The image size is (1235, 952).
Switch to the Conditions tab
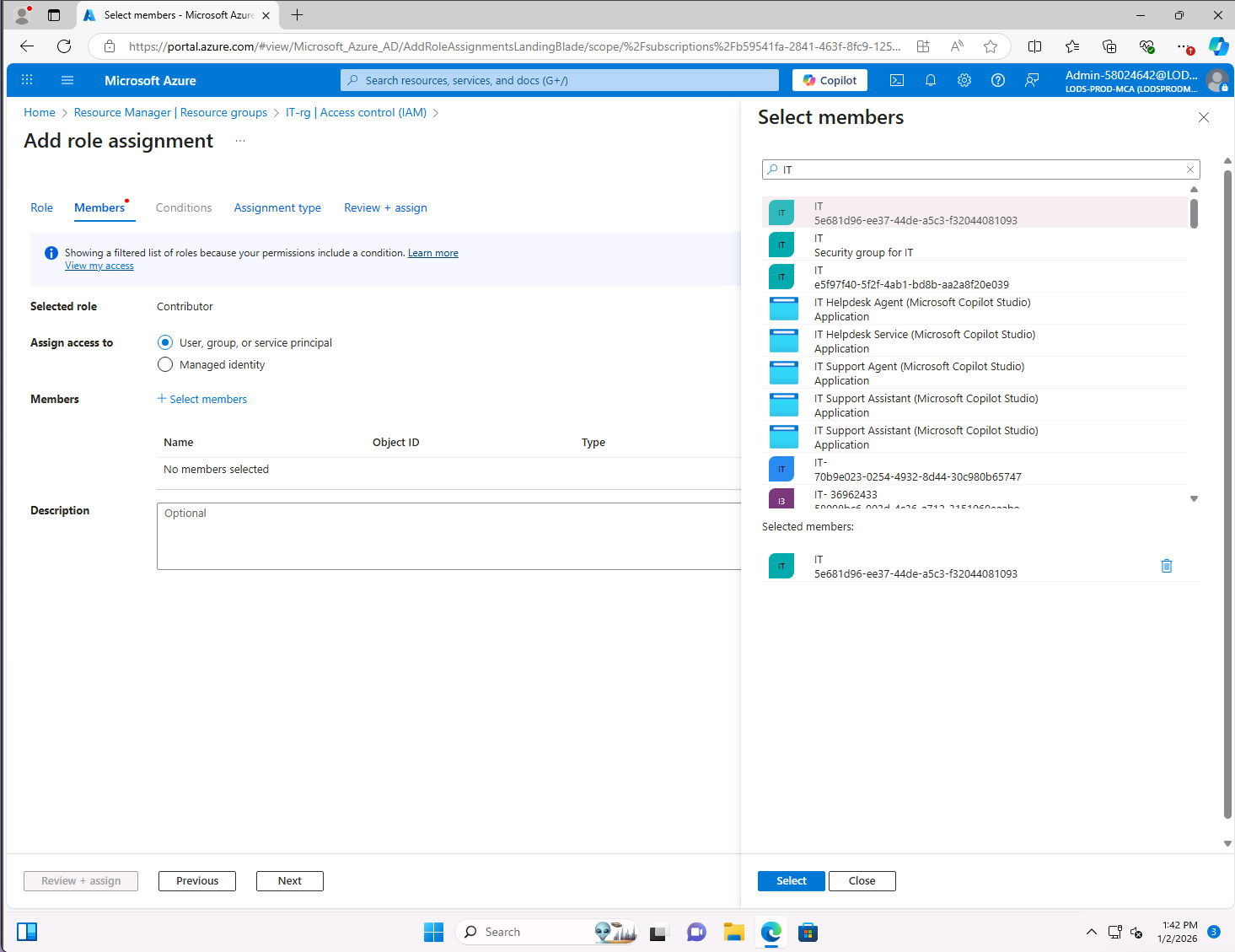point(184,207)
